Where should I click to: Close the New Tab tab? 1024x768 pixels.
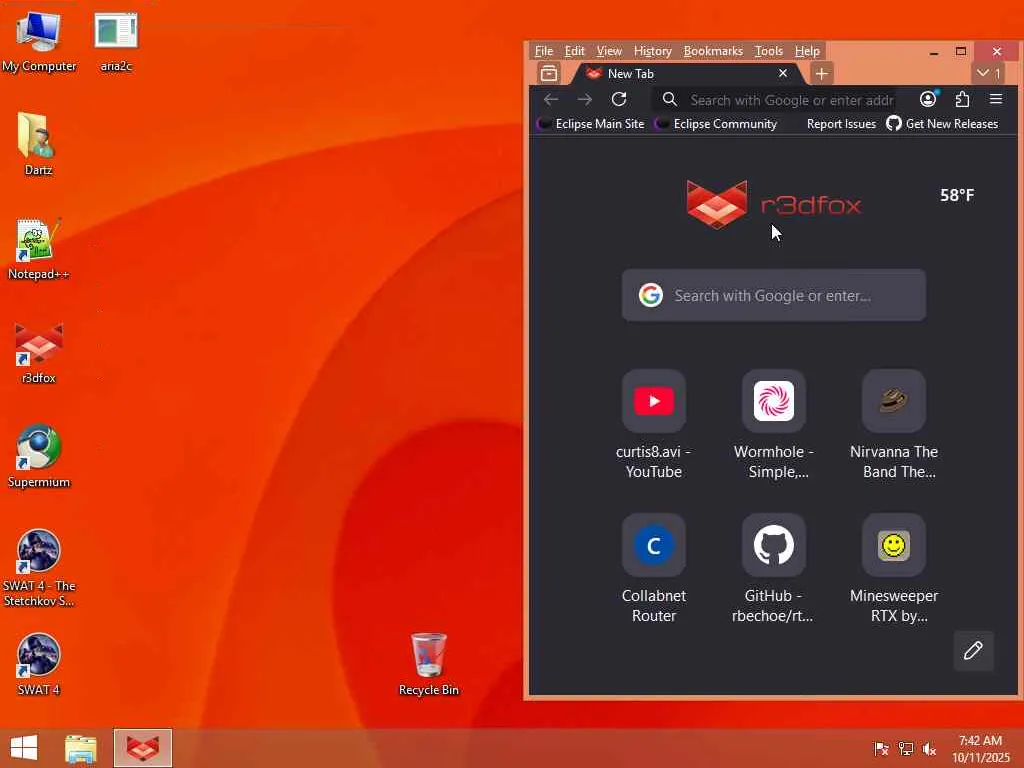tap(783, 74)
